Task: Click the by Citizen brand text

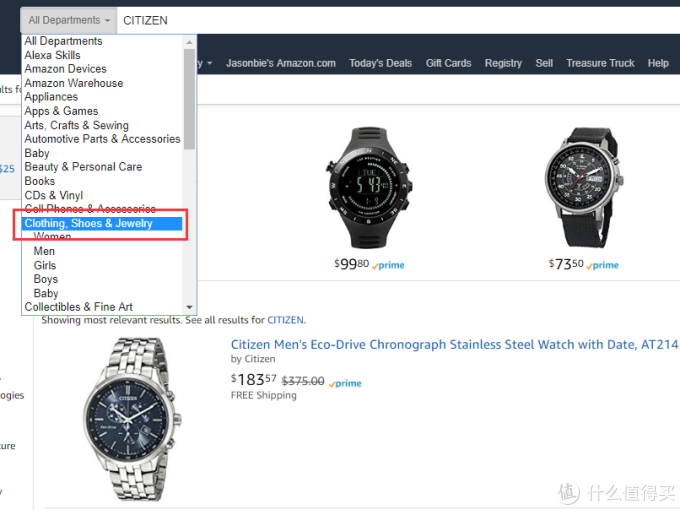Action: click(x=253, y=359)
